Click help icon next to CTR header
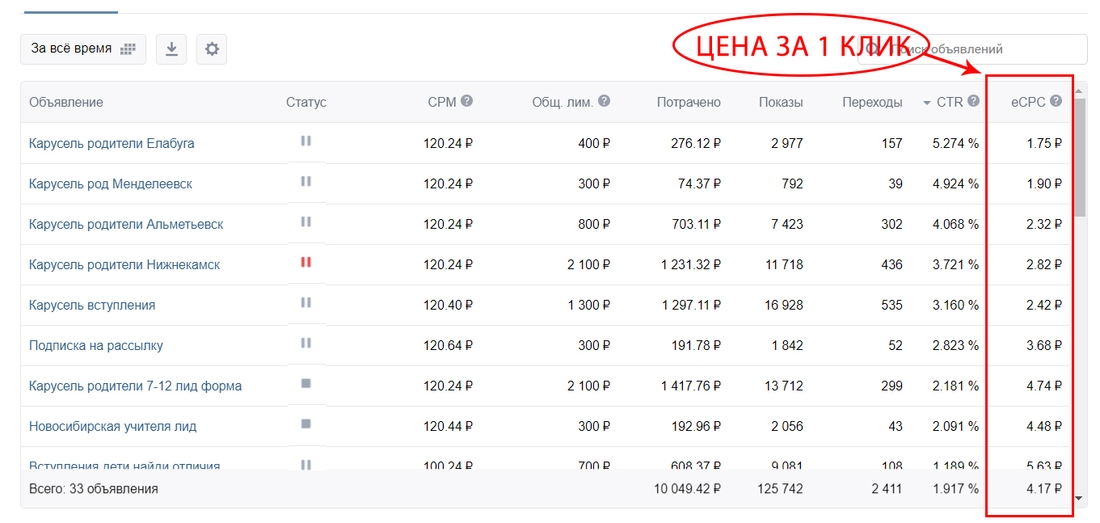The height and width of the screenshot is (523, 1100). 973,102
